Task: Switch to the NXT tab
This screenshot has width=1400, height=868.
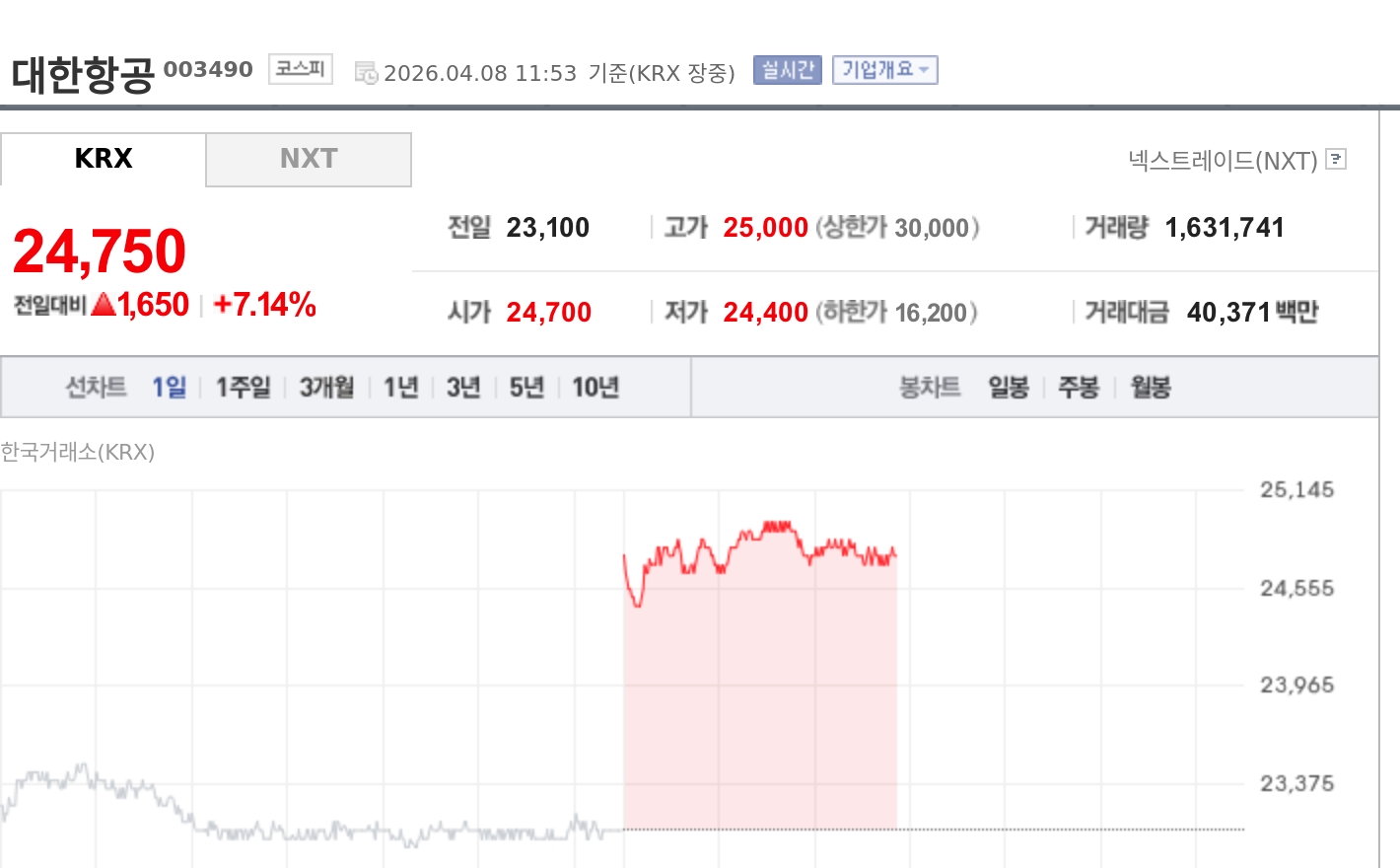Action: pos(309,159)
